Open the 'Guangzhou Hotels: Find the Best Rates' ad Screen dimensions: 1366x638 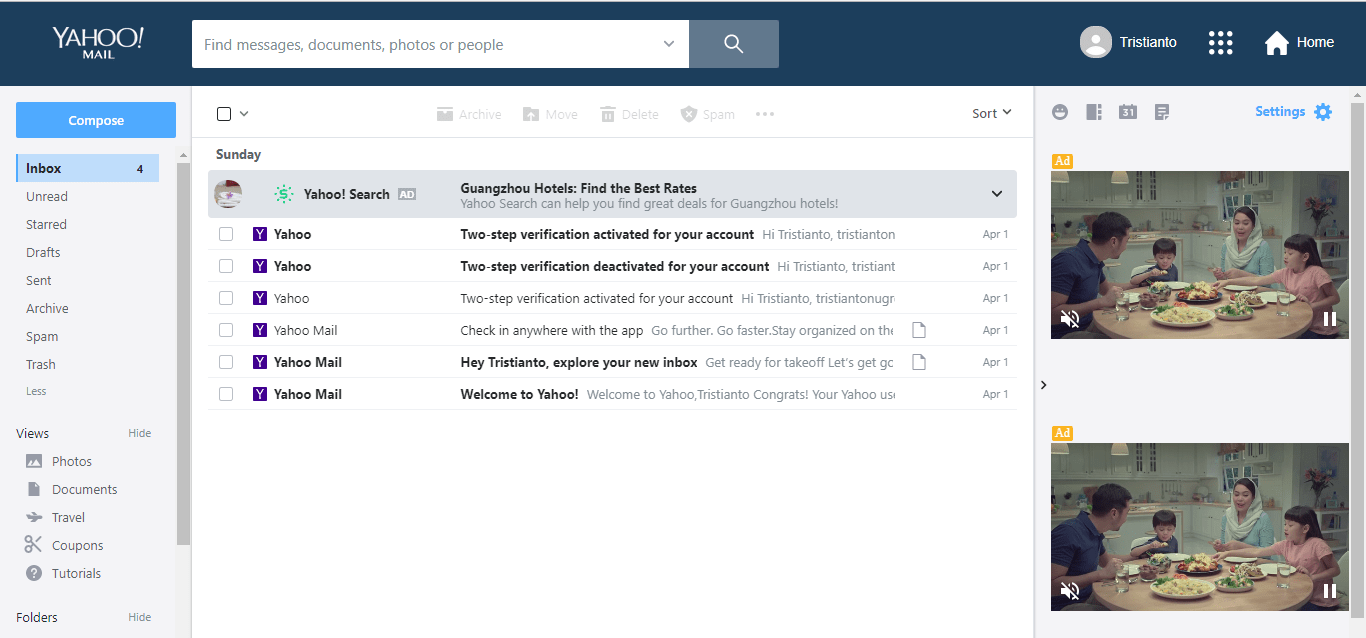612,194
